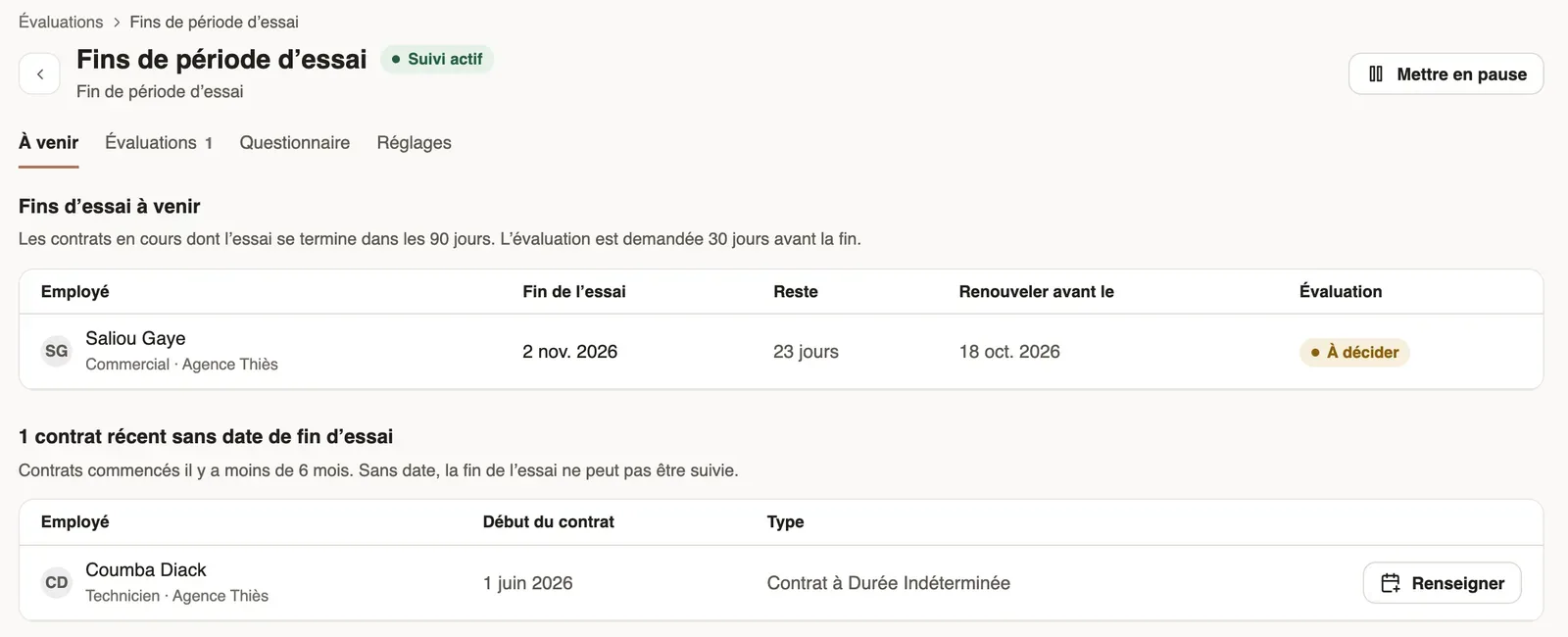
Task: Click Renseigner for Coumba Diack
Action: tap(1442, 583)
